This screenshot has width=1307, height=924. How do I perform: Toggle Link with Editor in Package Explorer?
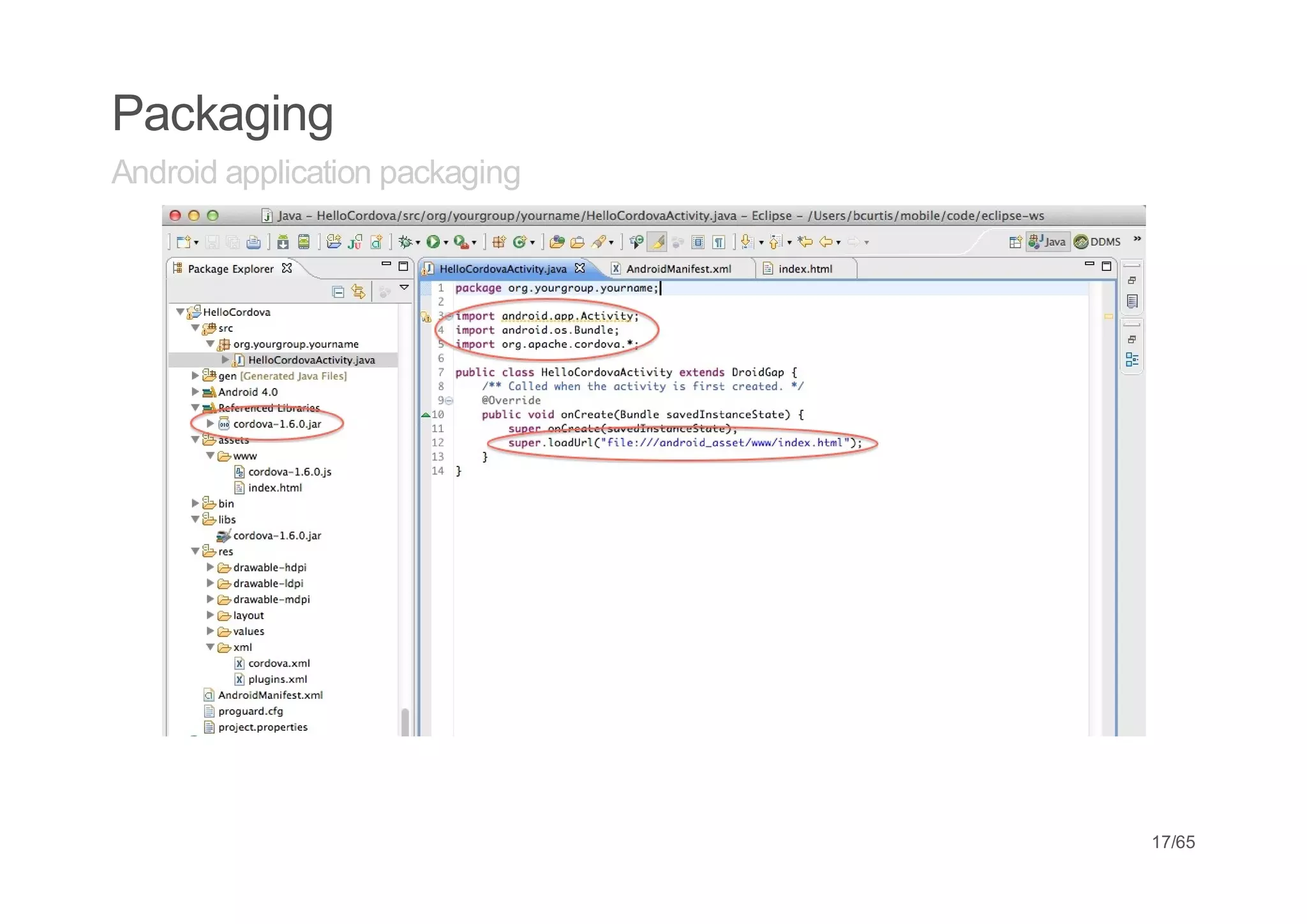click(x=359, y=292)
